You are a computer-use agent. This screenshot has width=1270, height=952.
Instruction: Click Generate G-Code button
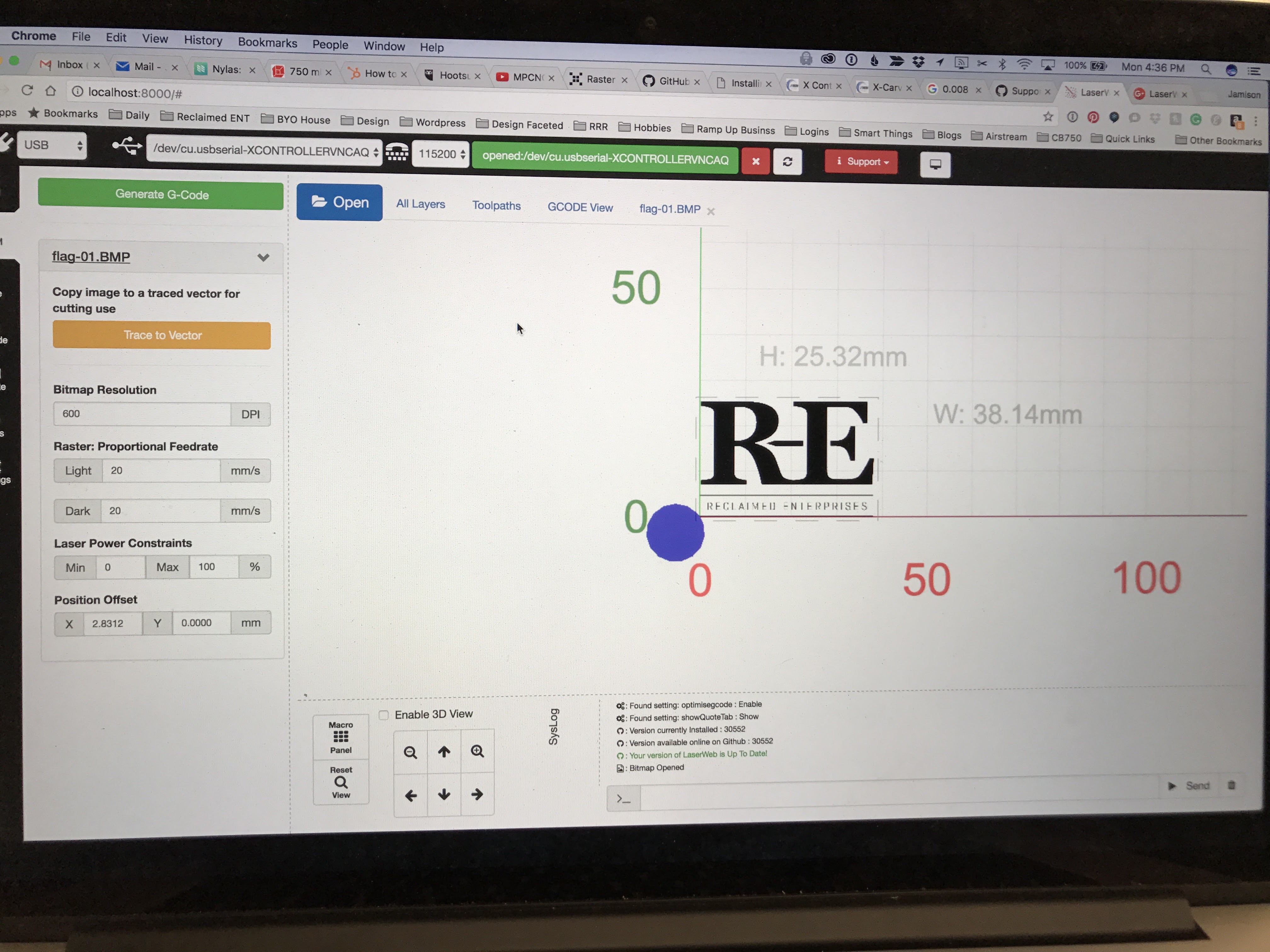click(161, 194)
